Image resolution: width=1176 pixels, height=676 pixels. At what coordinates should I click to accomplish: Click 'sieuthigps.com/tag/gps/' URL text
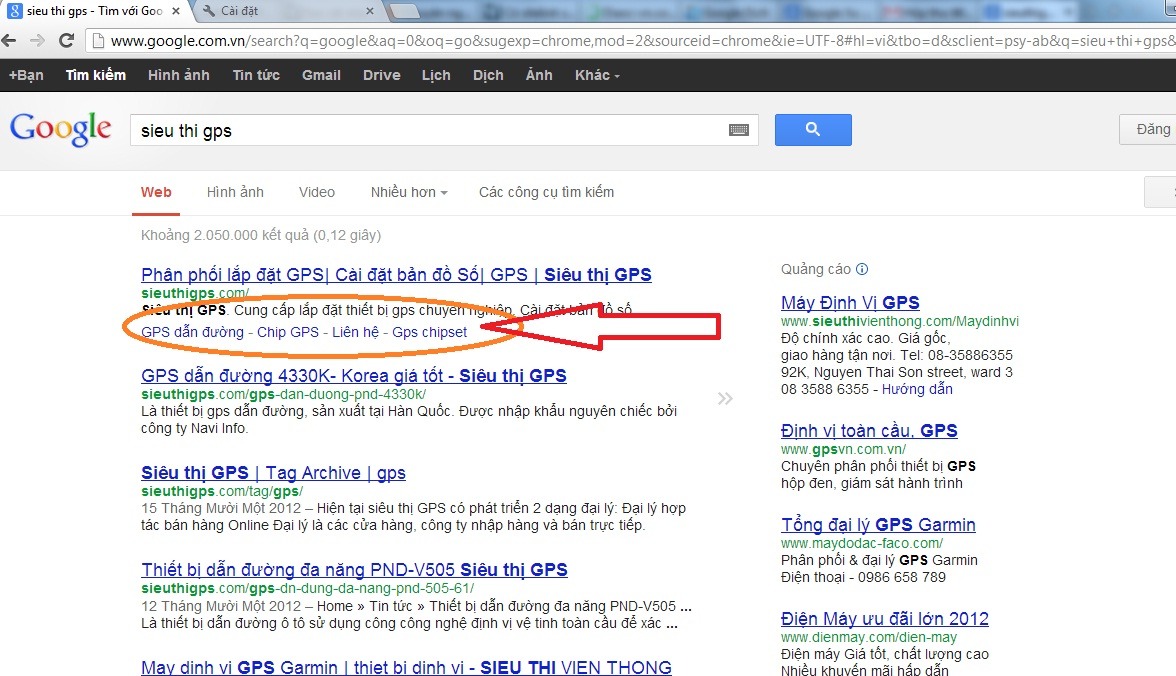point(222,491)
